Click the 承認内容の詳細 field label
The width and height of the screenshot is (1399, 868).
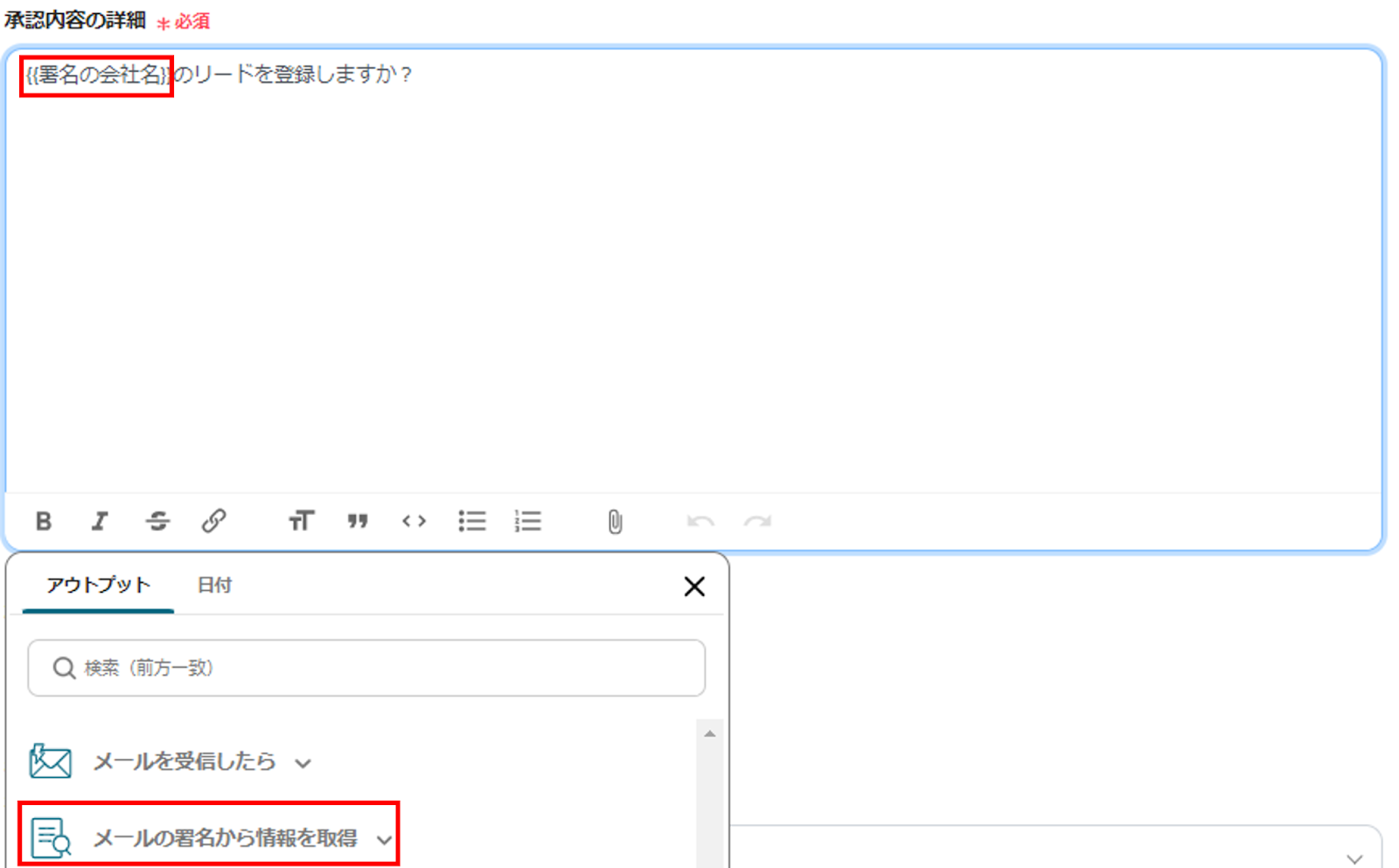(x=75, y=19)
